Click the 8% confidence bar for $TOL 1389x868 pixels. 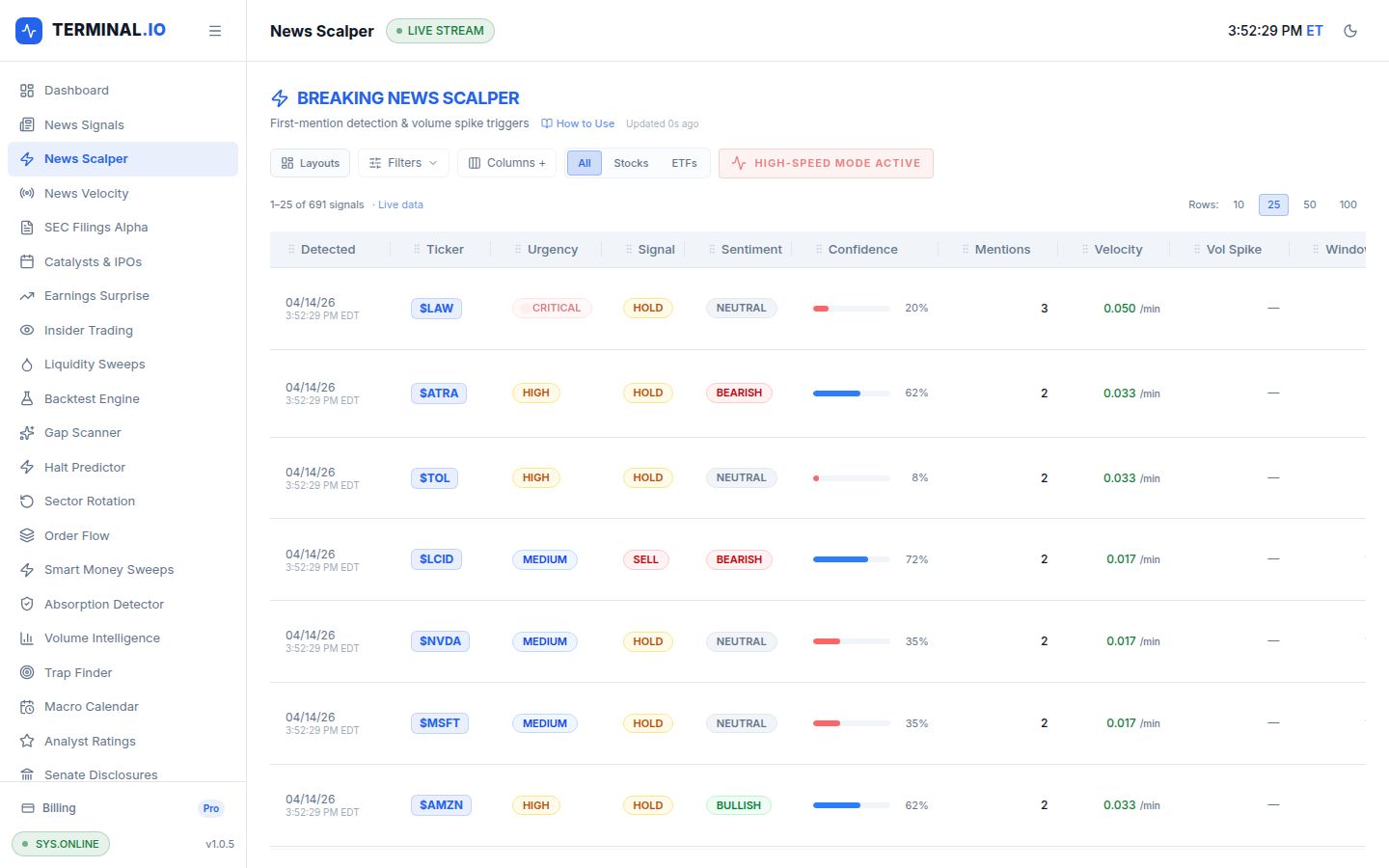click(x=852, y=478)
